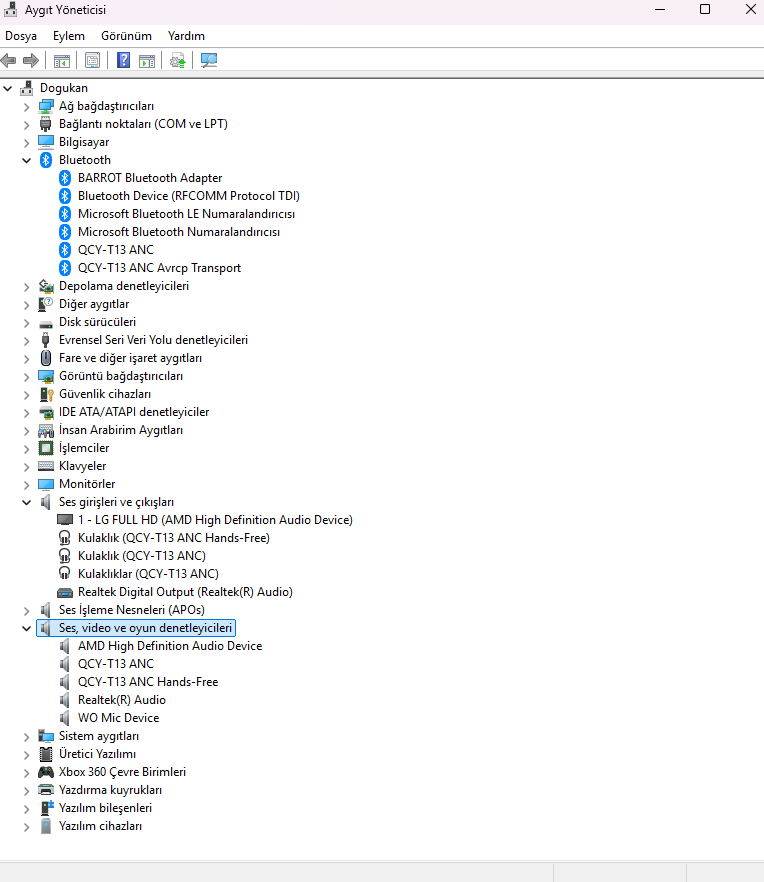Expand Depolama denetleyicileri node
Image resolution: width=764 pixels, height=882 pixels.
tap(26, 287)
